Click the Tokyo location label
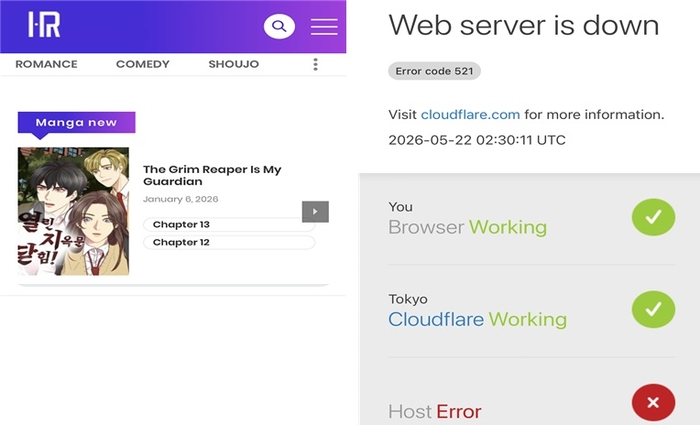 (408, 299)
